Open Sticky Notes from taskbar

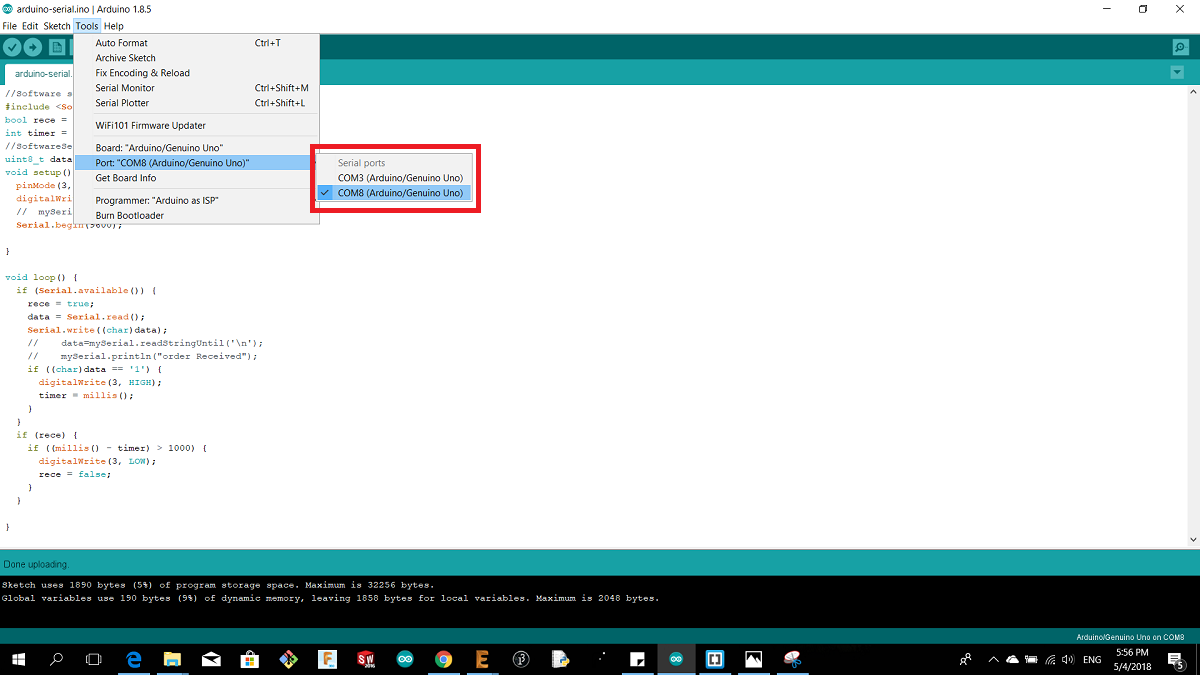pos(638,660)
